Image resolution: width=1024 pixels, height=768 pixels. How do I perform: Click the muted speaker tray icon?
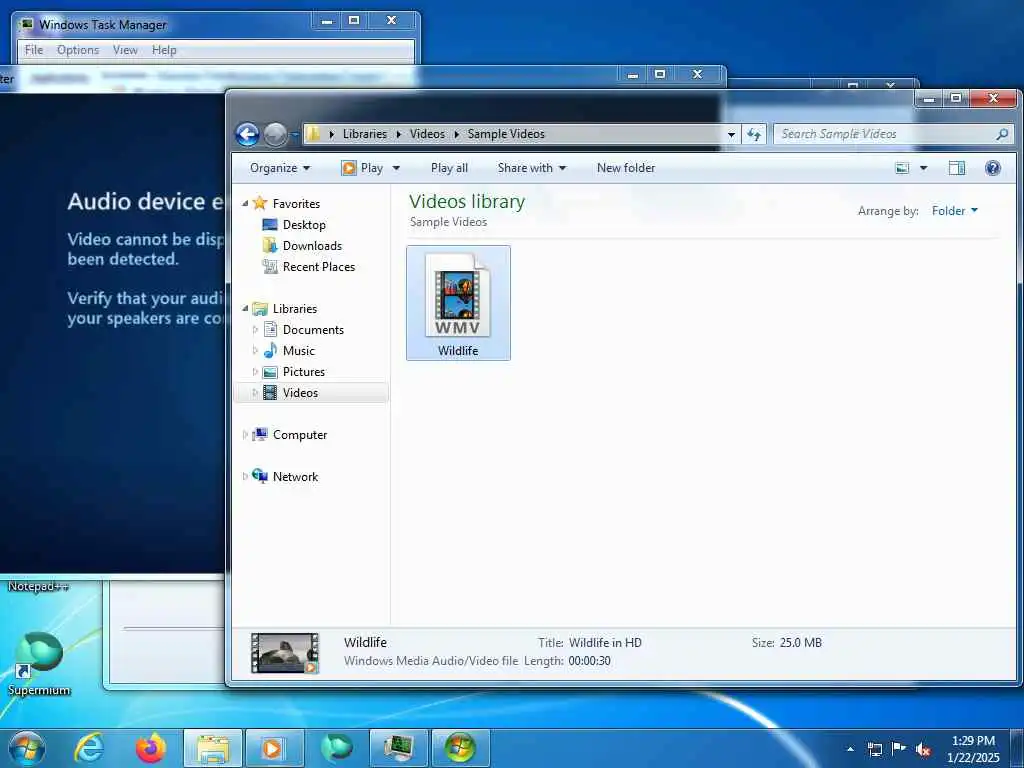point(923,749)
